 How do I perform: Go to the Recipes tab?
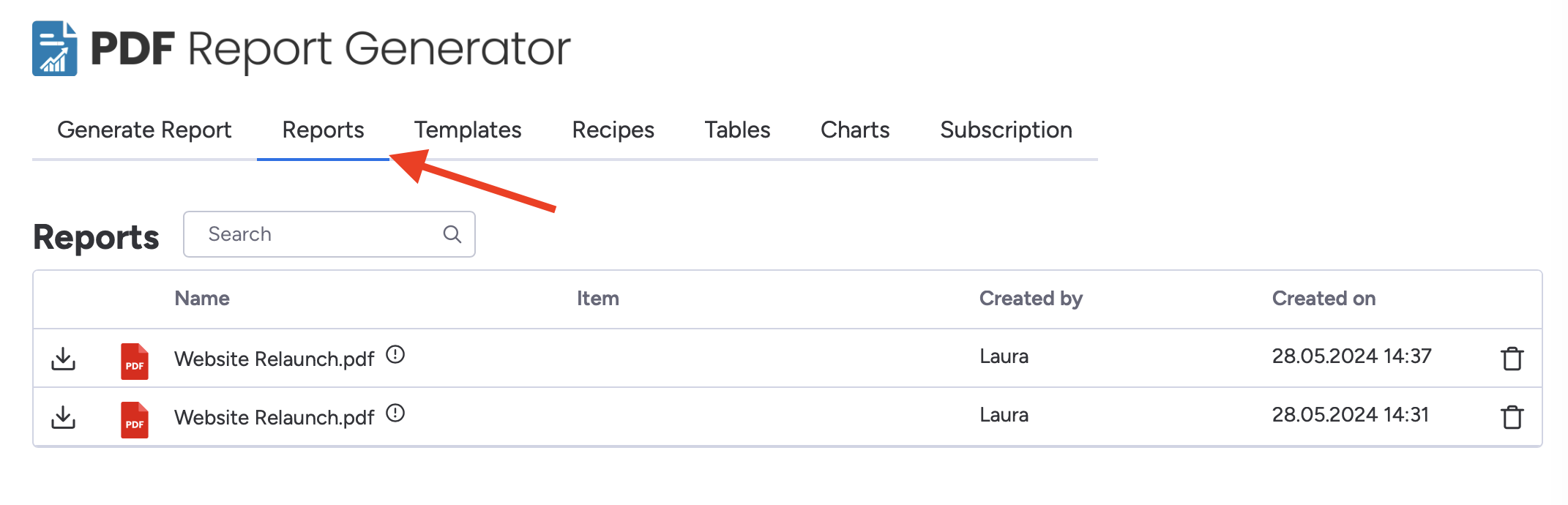[613, 130]
